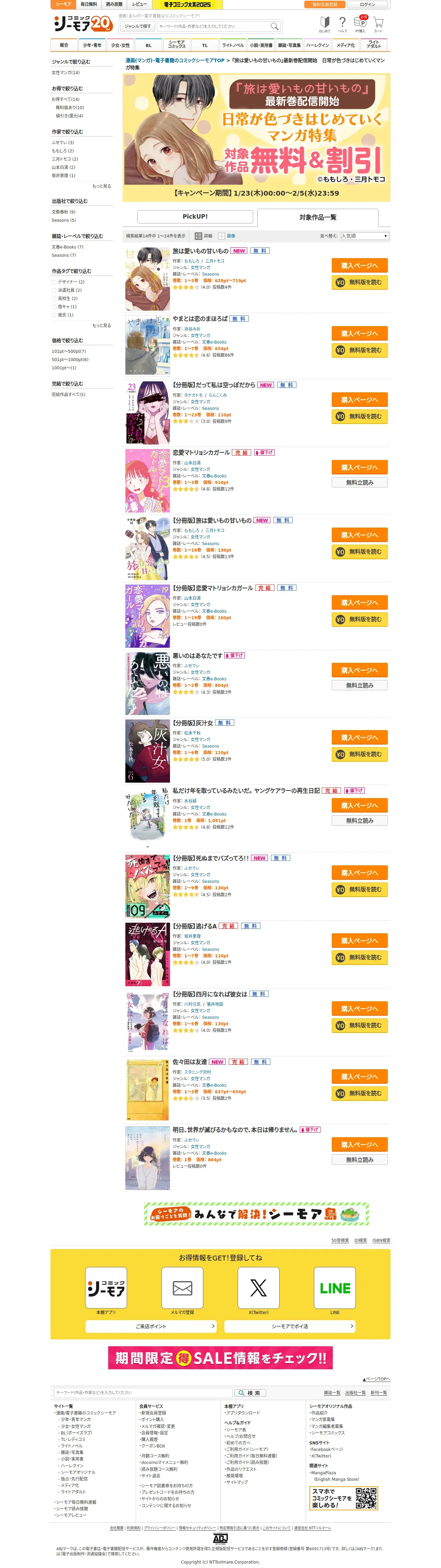Click 無料会員登録 registration button
This screenshot has width=441, height=1568.
click(325, 4)
